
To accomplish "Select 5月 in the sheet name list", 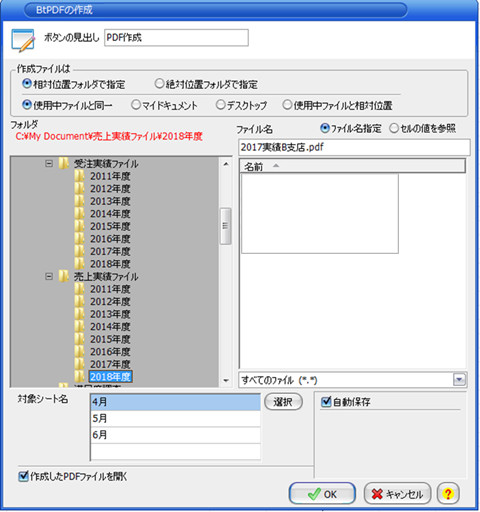I will click(x=175, y=418).
